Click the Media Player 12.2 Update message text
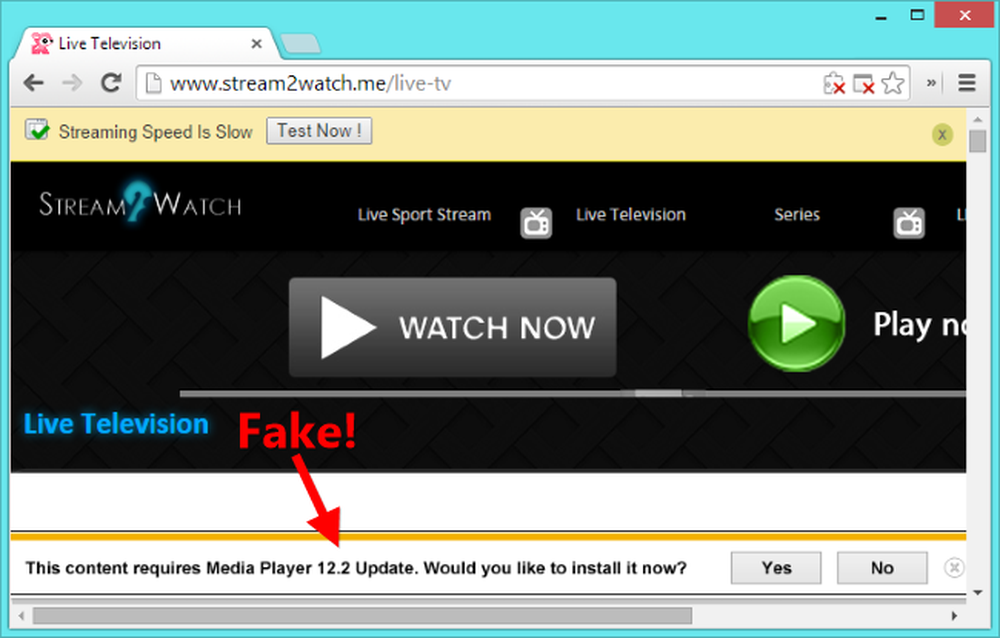The height and width of the screenshot is (638, 1000). click(x=356, y=568)
